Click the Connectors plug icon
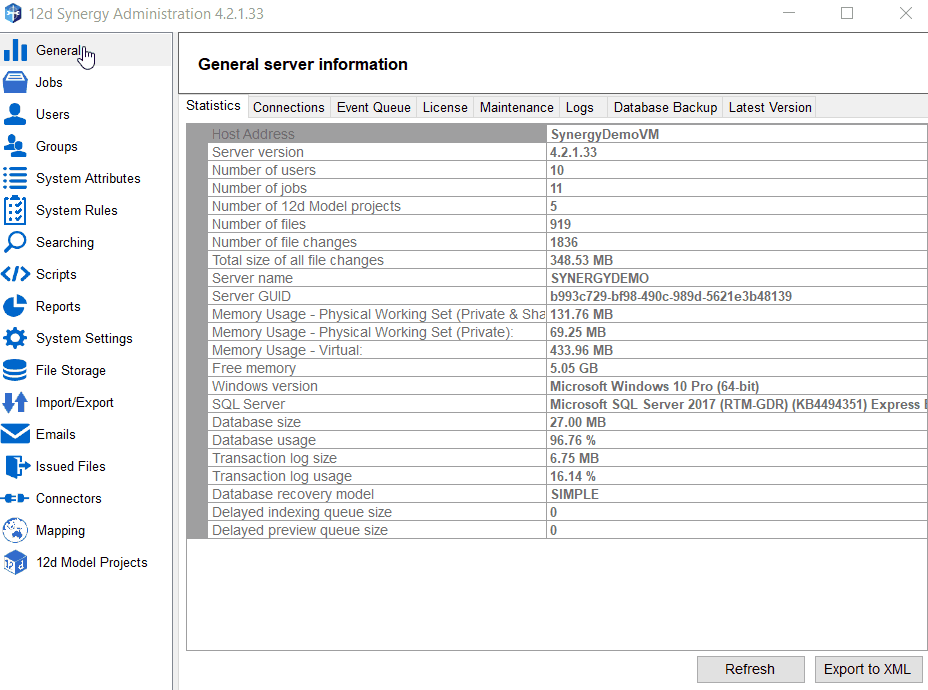The height and width of the screenshot is (690, 928). (15, 498)
